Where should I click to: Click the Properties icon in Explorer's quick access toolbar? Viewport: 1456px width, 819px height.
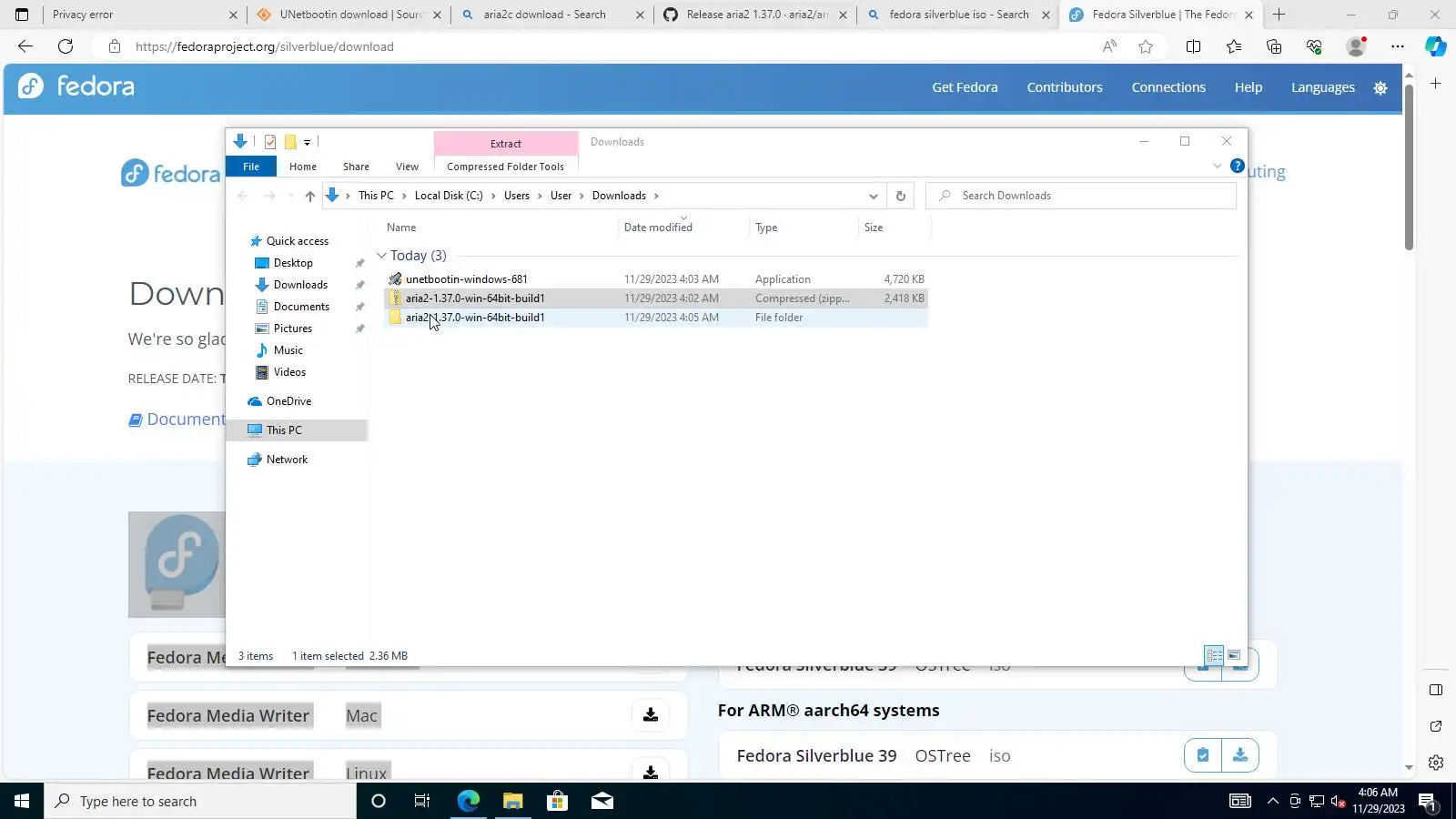coord(270,142)
